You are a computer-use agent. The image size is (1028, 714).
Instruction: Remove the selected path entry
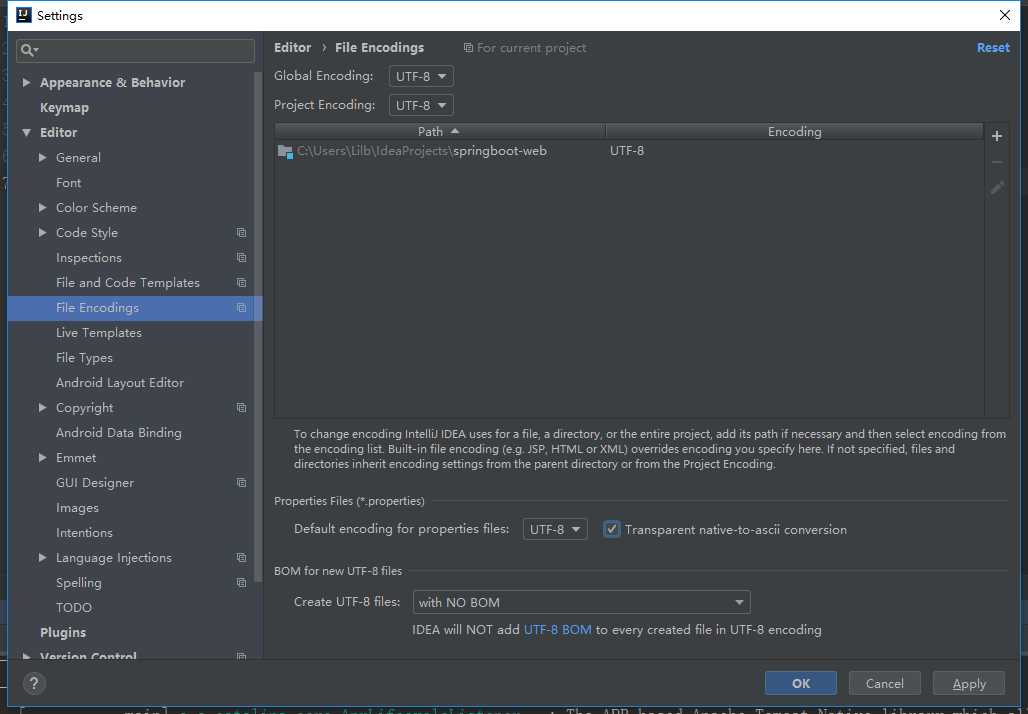tap(997, 162)
